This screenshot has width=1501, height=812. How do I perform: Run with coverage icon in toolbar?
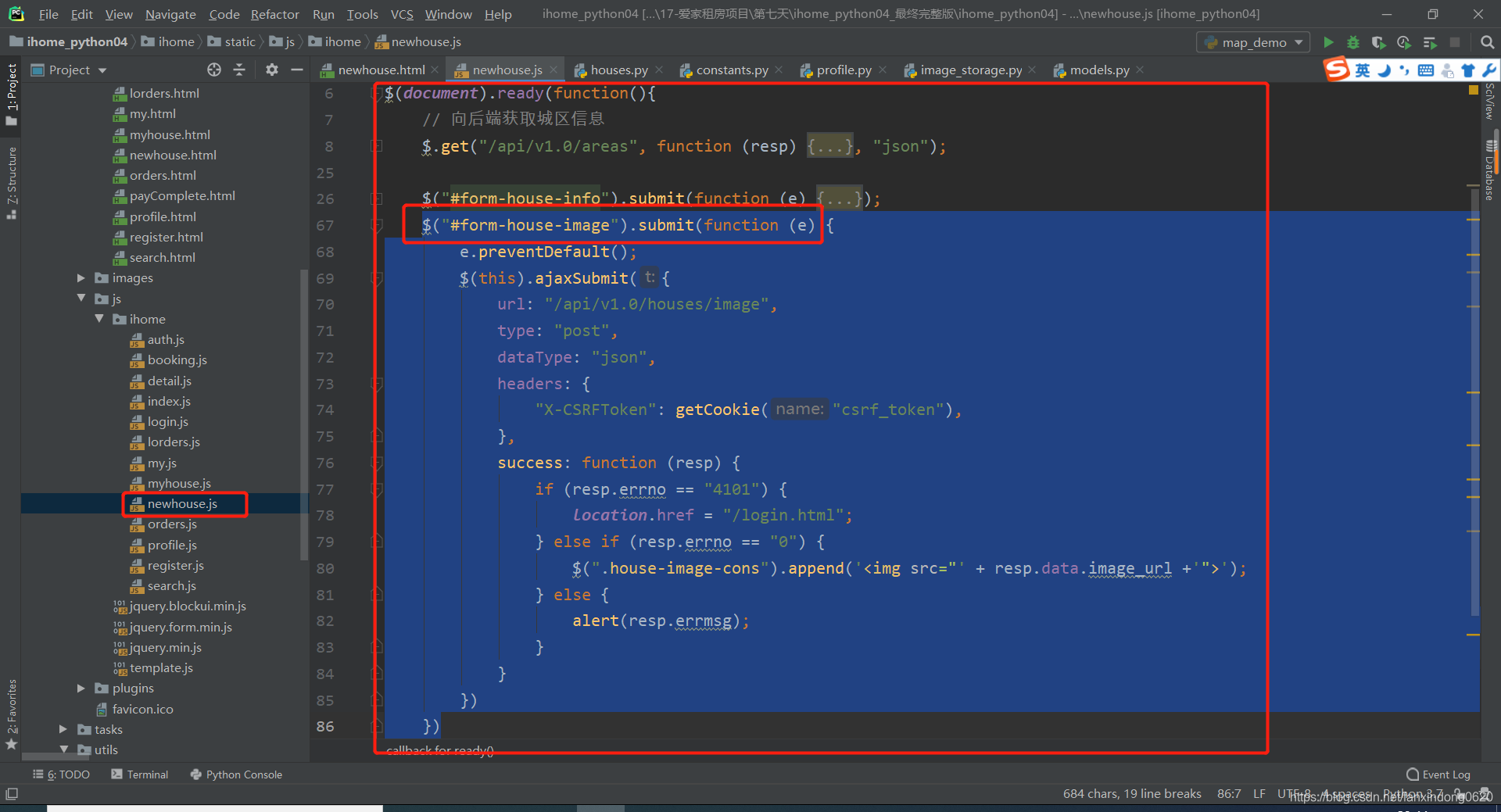point(1378,42)
